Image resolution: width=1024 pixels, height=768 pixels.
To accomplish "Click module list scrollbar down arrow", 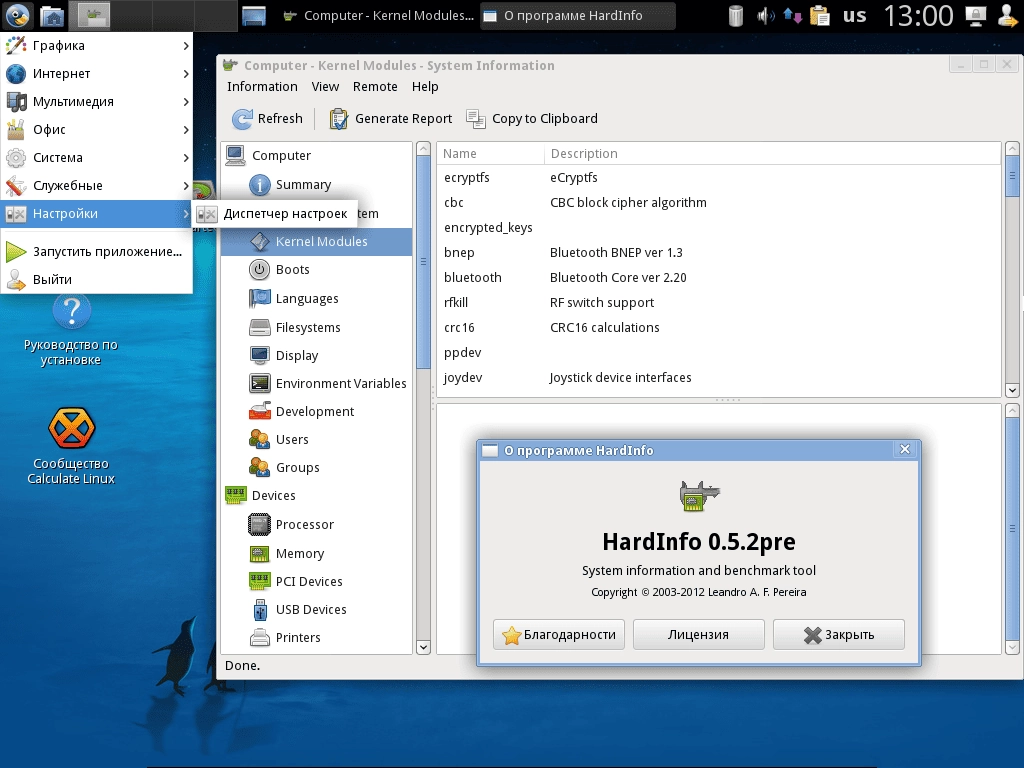I will click(1012, 390).
